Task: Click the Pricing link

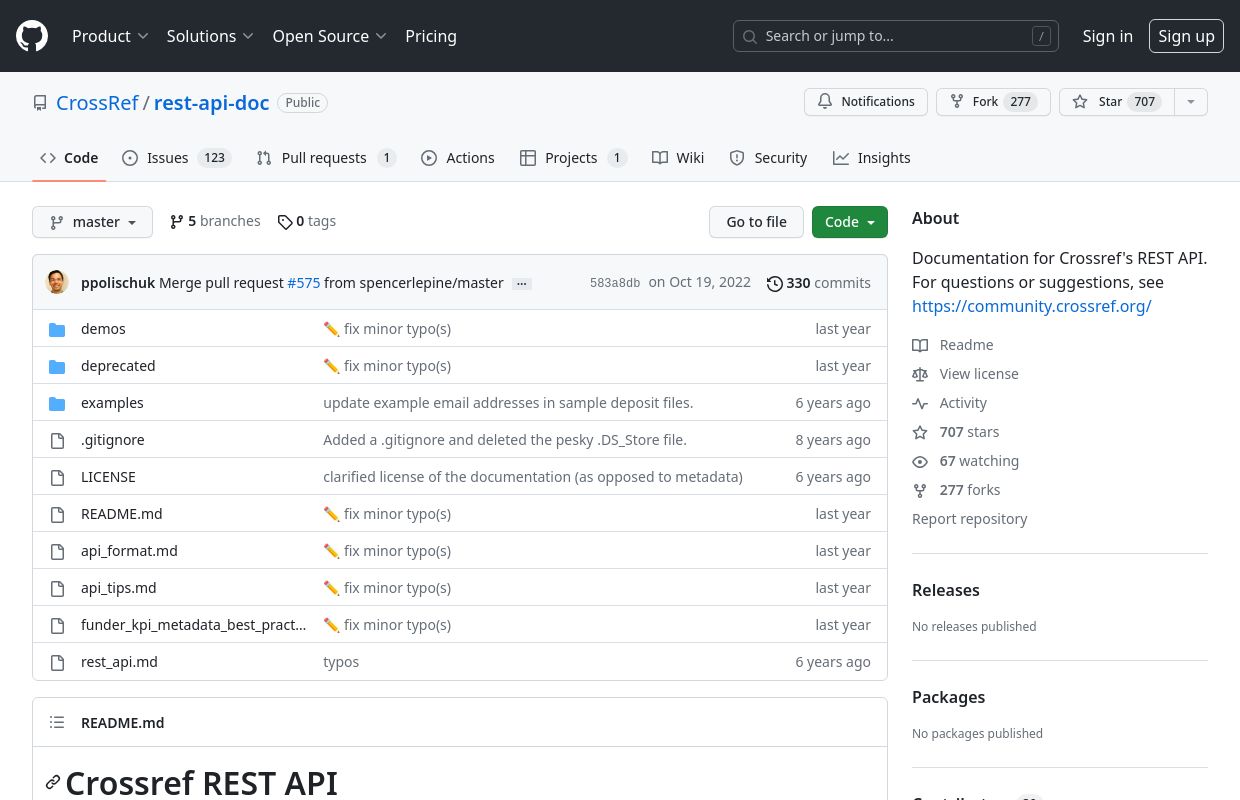Action: tap(431, 36)
